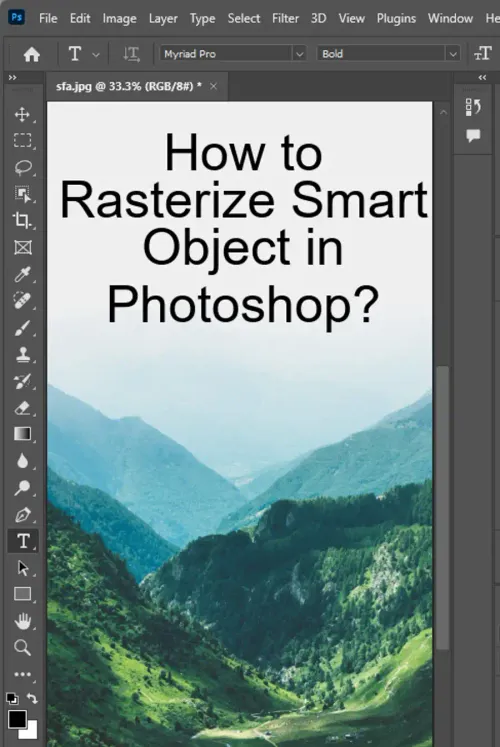Open the View menu
The height and width of the screenshot is (747, 500).
point(351,19)
